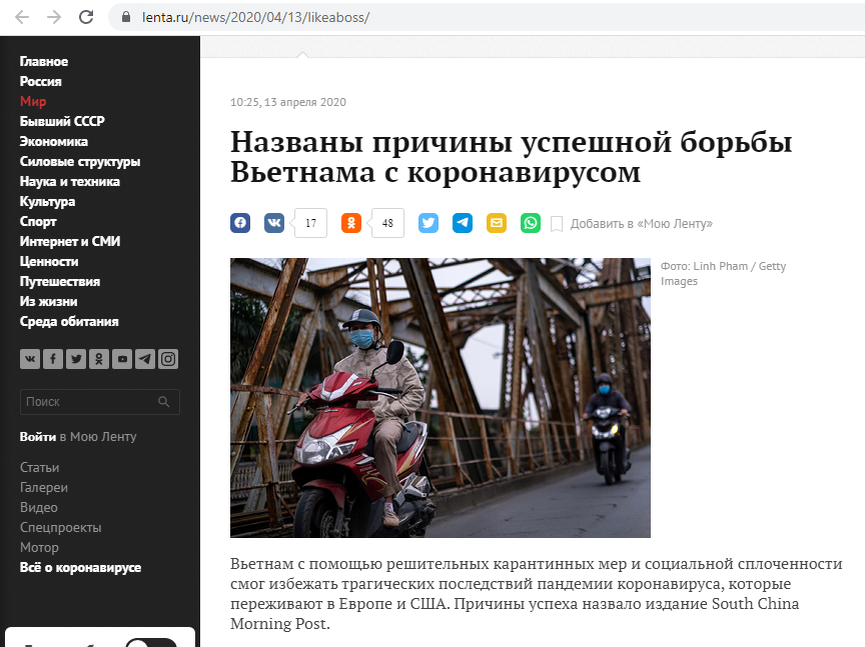
Task: Share article by email icon
Action: (496, 223)
